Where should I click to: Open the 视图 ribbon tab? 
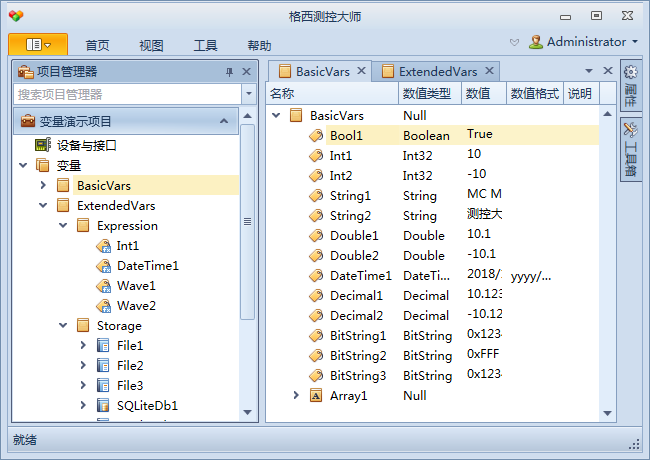coord(151,45)
